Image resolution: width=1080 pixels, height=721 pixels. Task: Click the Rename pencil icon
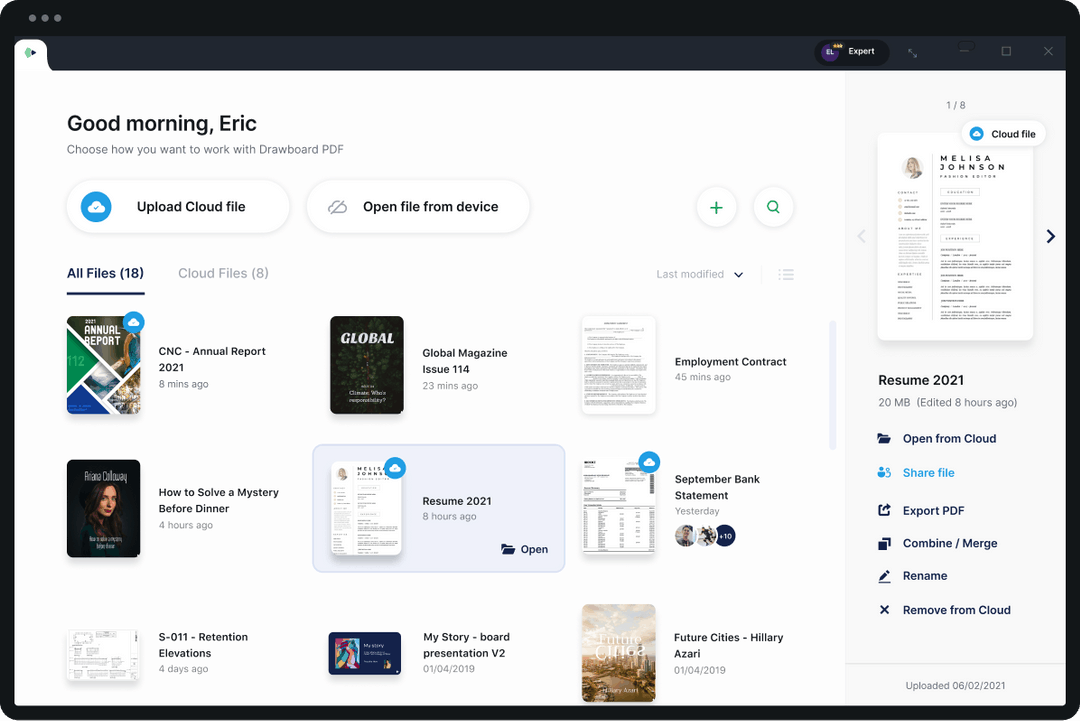click(x=884, y=576)
